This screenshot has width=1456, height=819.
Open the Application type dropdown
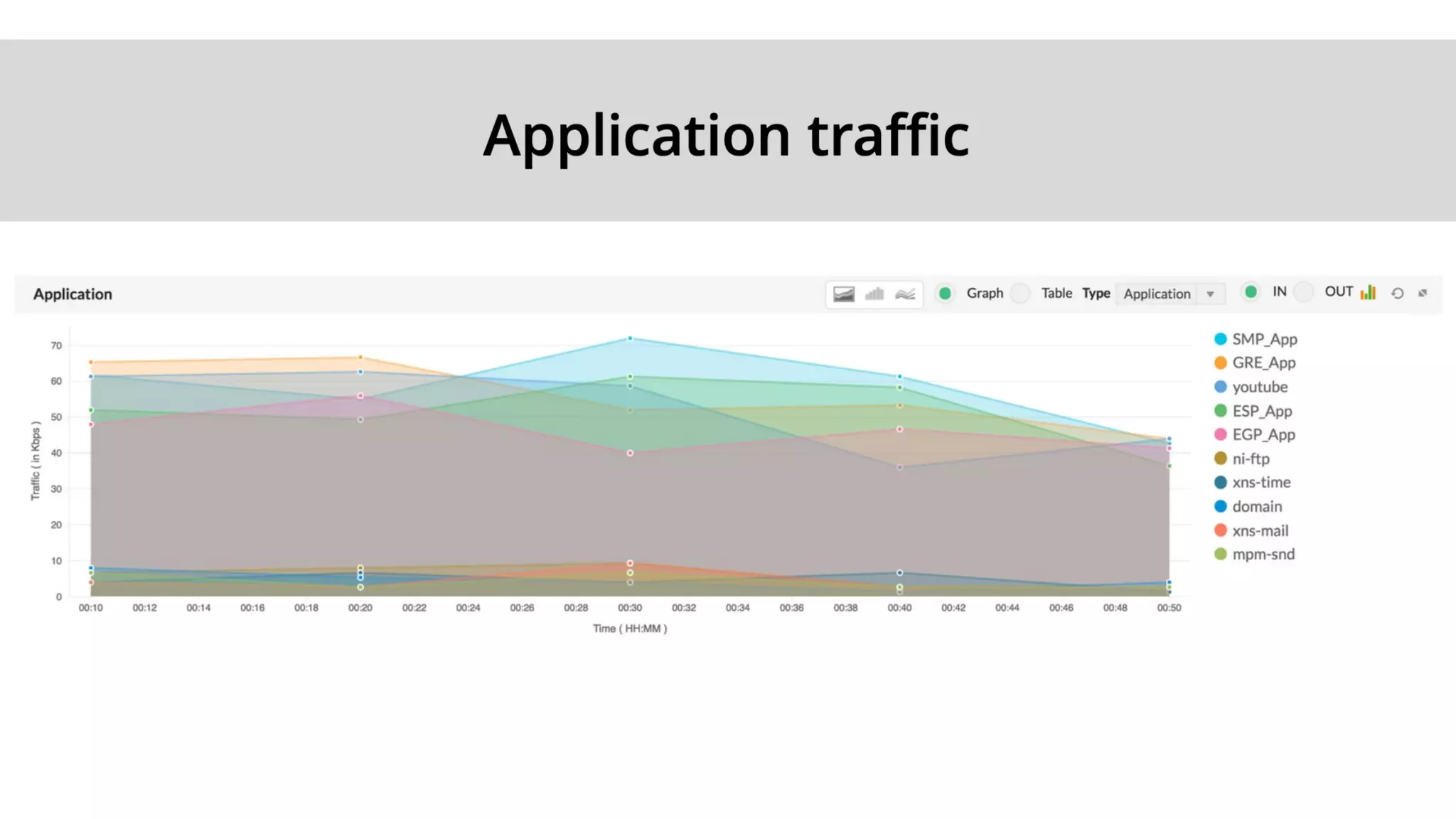point(1170,294)
